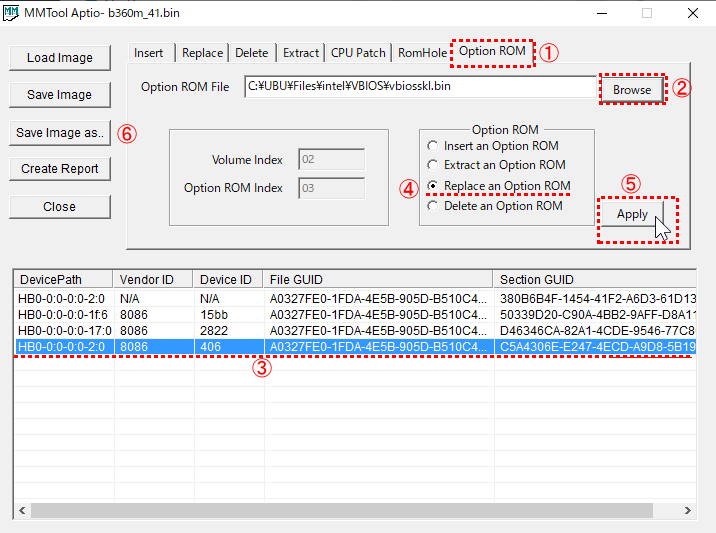Image resolution: width=716 pixels, height=533 pixels.
Task: Select the Delete tab
Action: click(x=251, y=53)
